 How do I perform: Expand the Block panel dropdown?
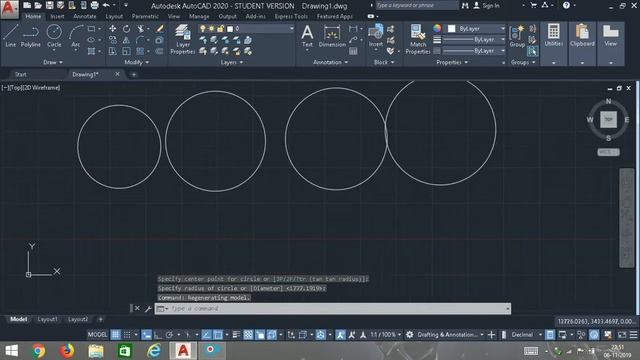point(384,62)
